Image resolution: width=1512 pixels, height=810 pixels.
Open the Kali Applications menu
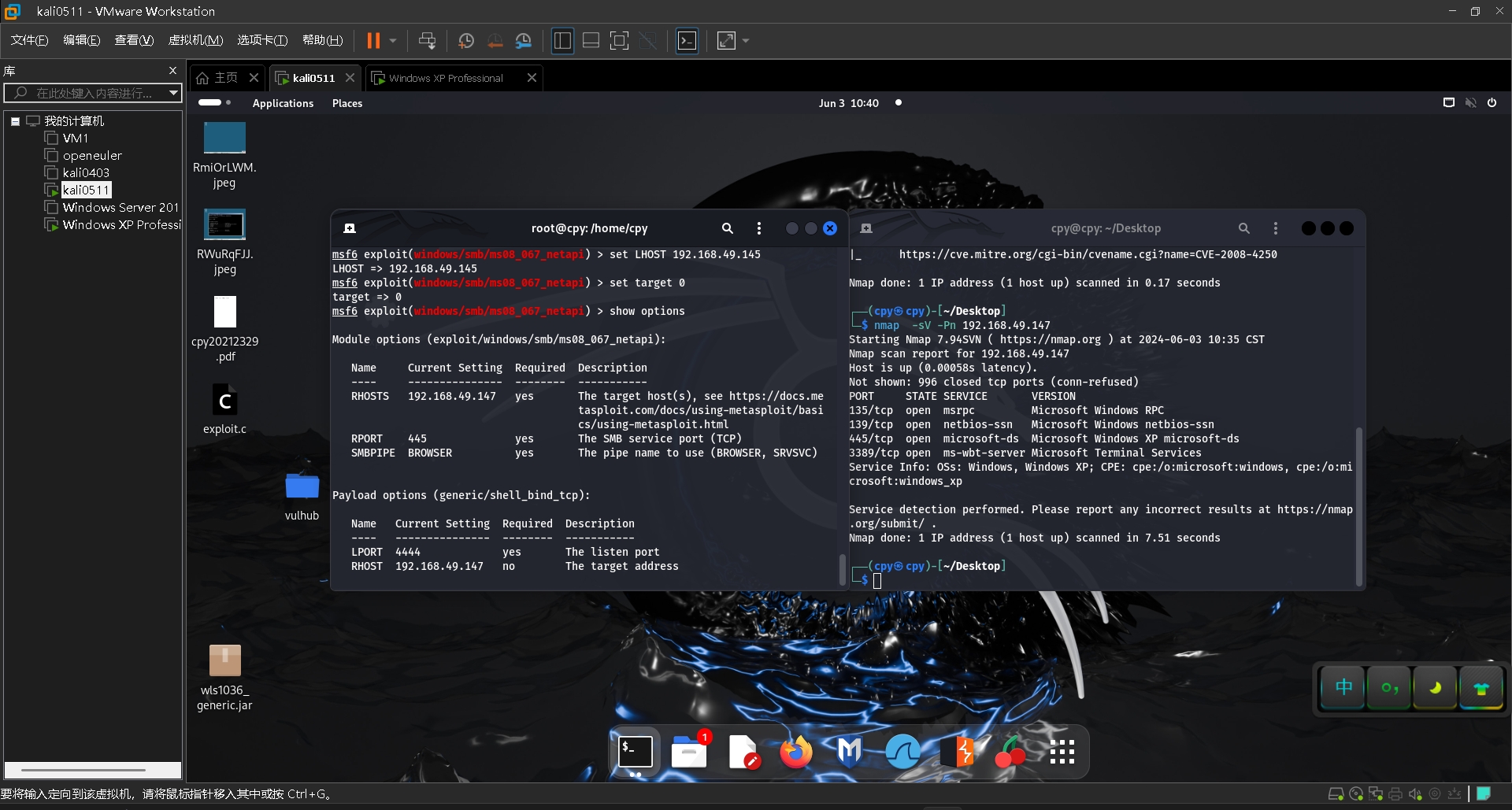pos(283,103)
